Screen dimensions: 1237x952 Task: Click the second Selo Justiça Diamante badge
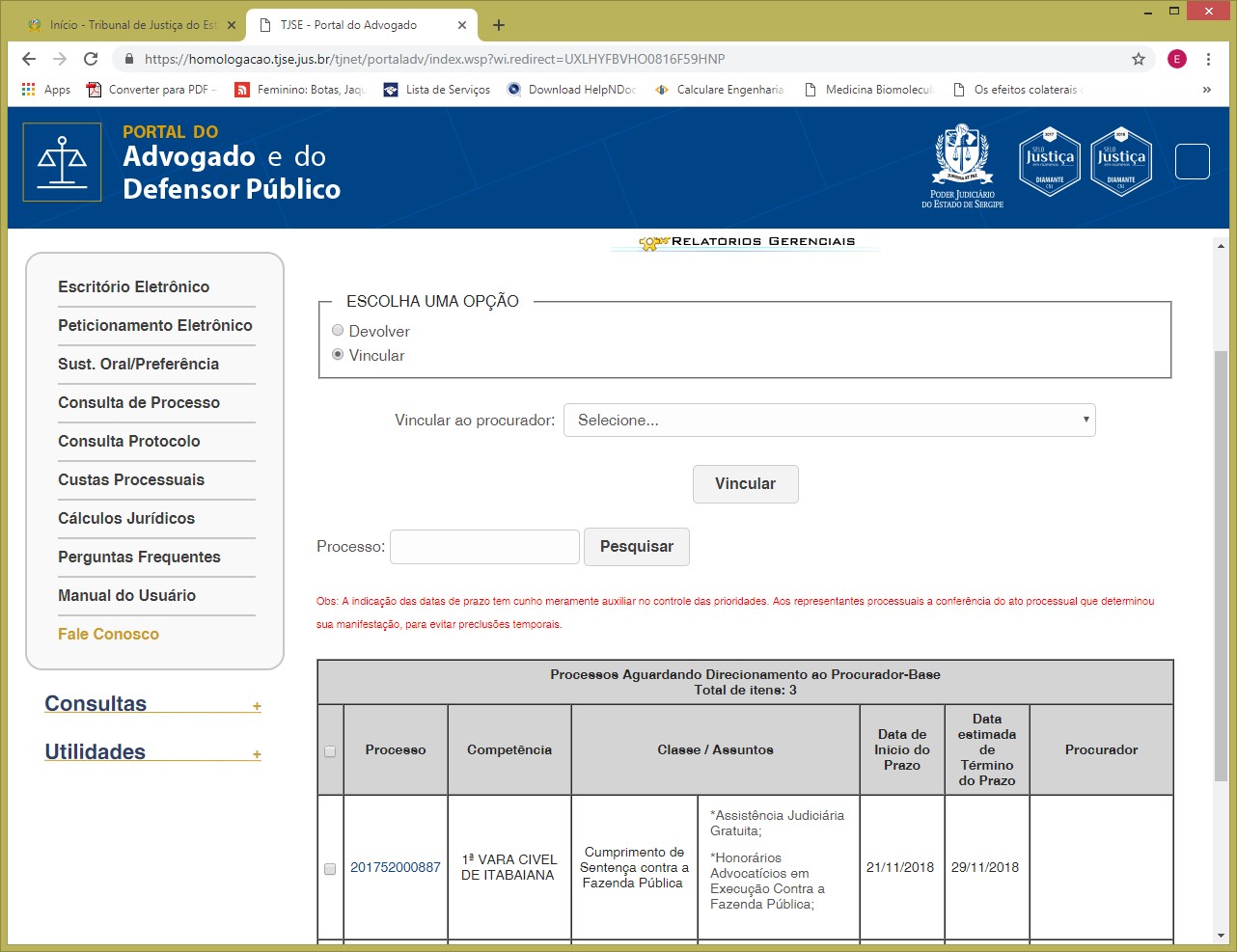pyautogui.click(x=1120, y=161)
